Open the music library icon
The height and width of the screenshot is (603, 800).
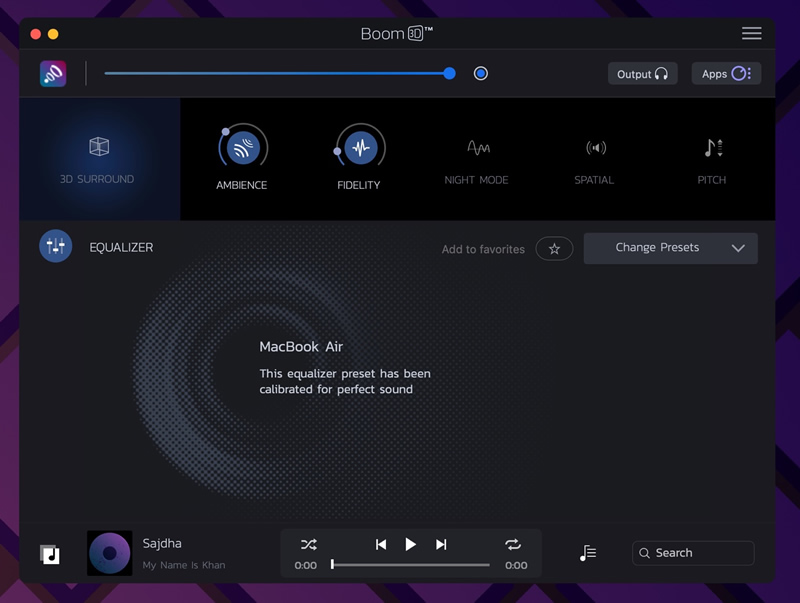point(50,554)
